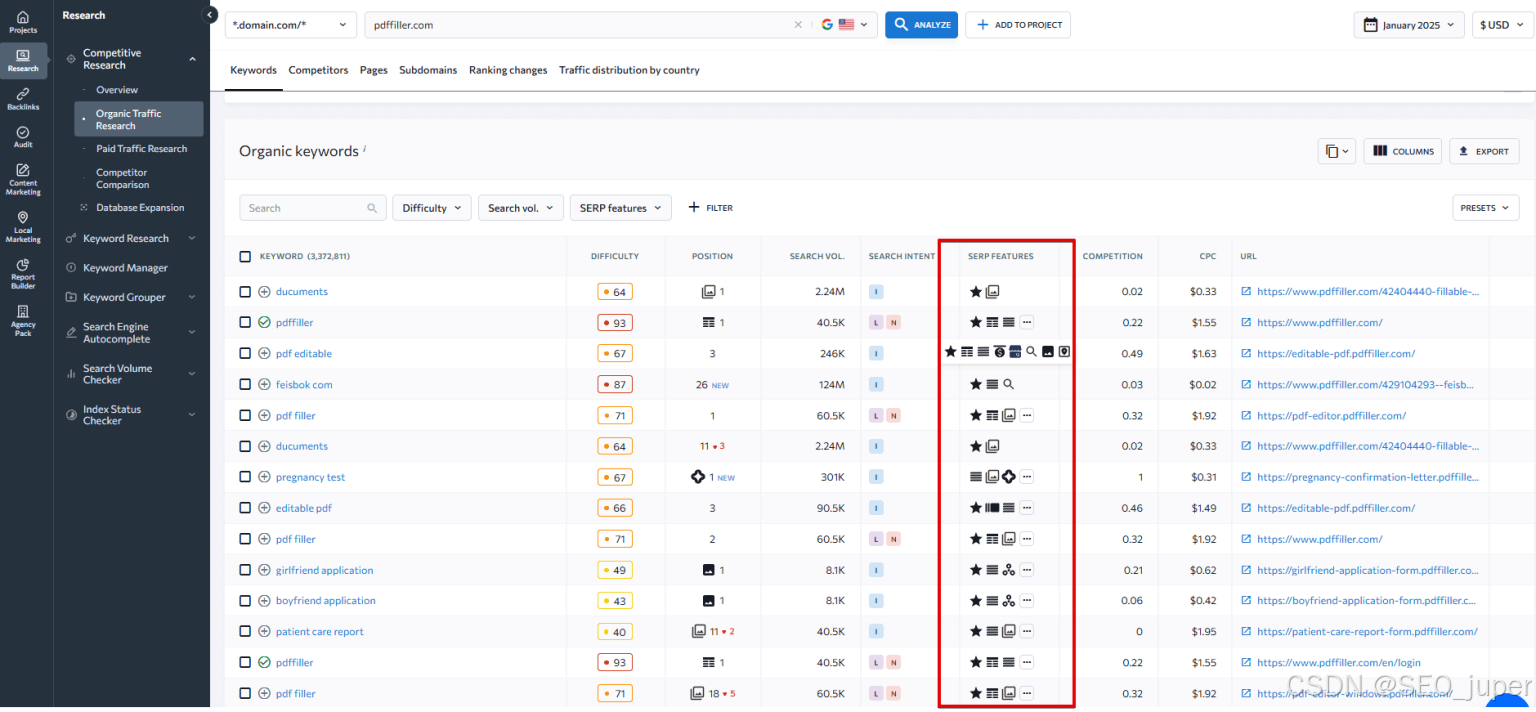The width and height of the screenshot is (1536, 712).
Task: Open external link icon for editable-pdf.pdffiller.com row pdf editable
Action: pos(1246,353)
